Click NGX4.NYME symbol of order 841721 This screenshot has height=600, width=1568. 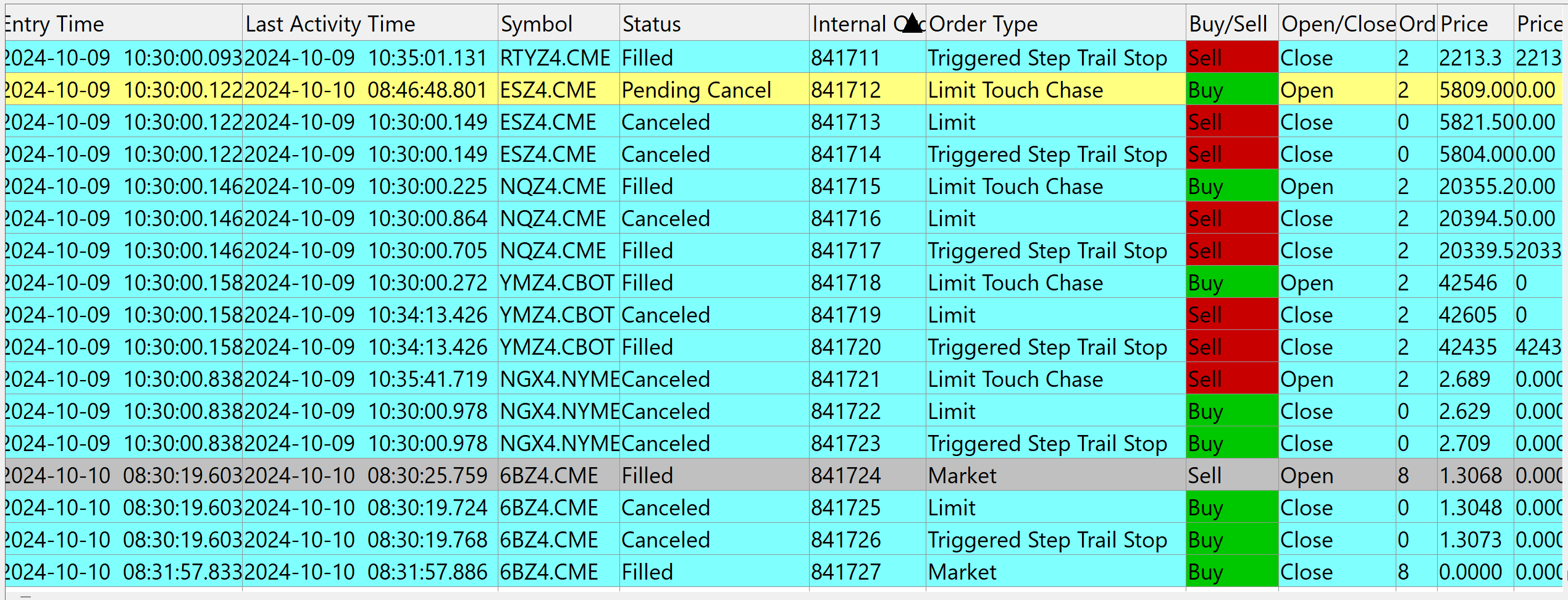559,379
